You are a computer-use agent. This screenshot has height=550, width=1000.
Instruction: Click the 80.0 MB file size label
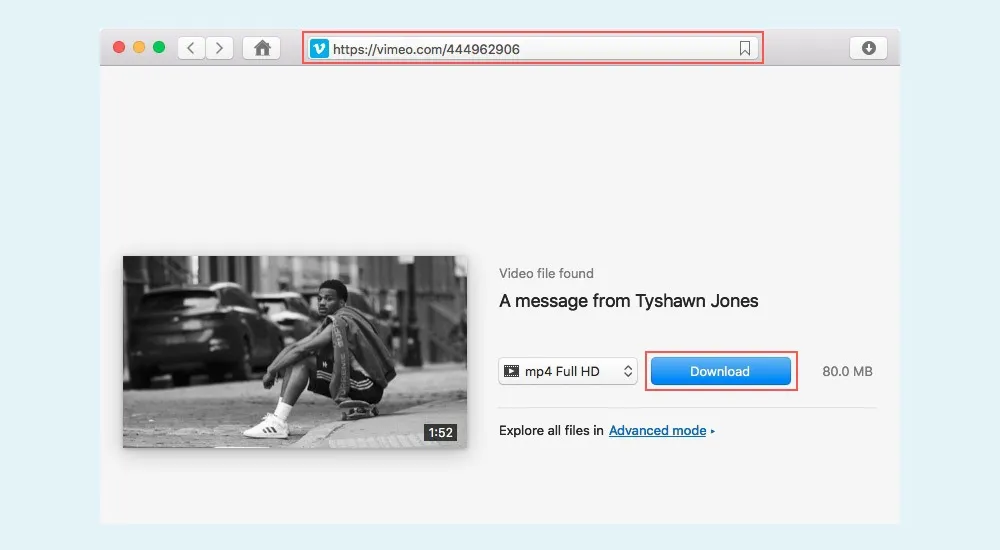(x=847, y=371)
